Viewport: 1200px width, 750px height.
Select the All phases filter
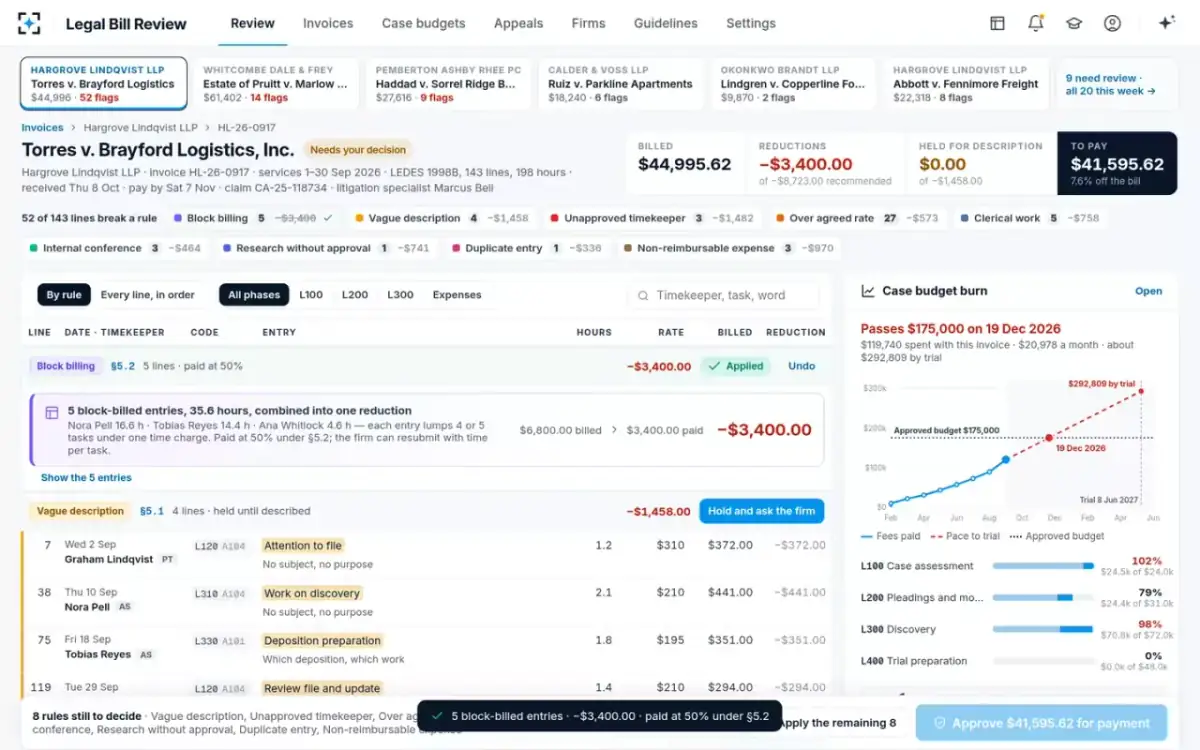pos(254,295)
